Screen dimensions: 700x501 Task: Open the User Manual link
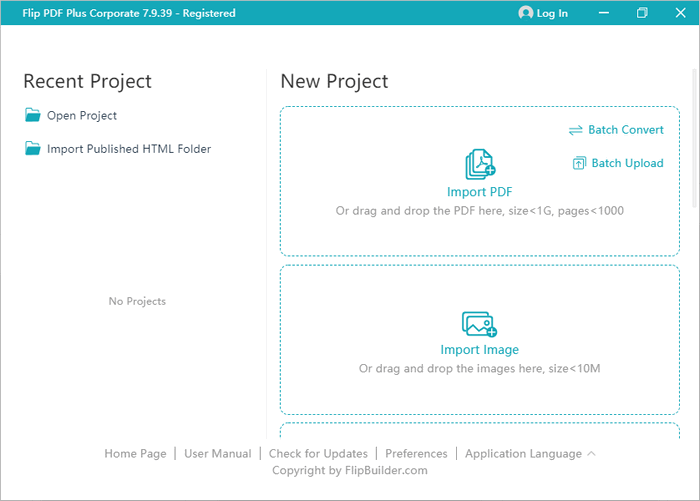click(218, 454)
